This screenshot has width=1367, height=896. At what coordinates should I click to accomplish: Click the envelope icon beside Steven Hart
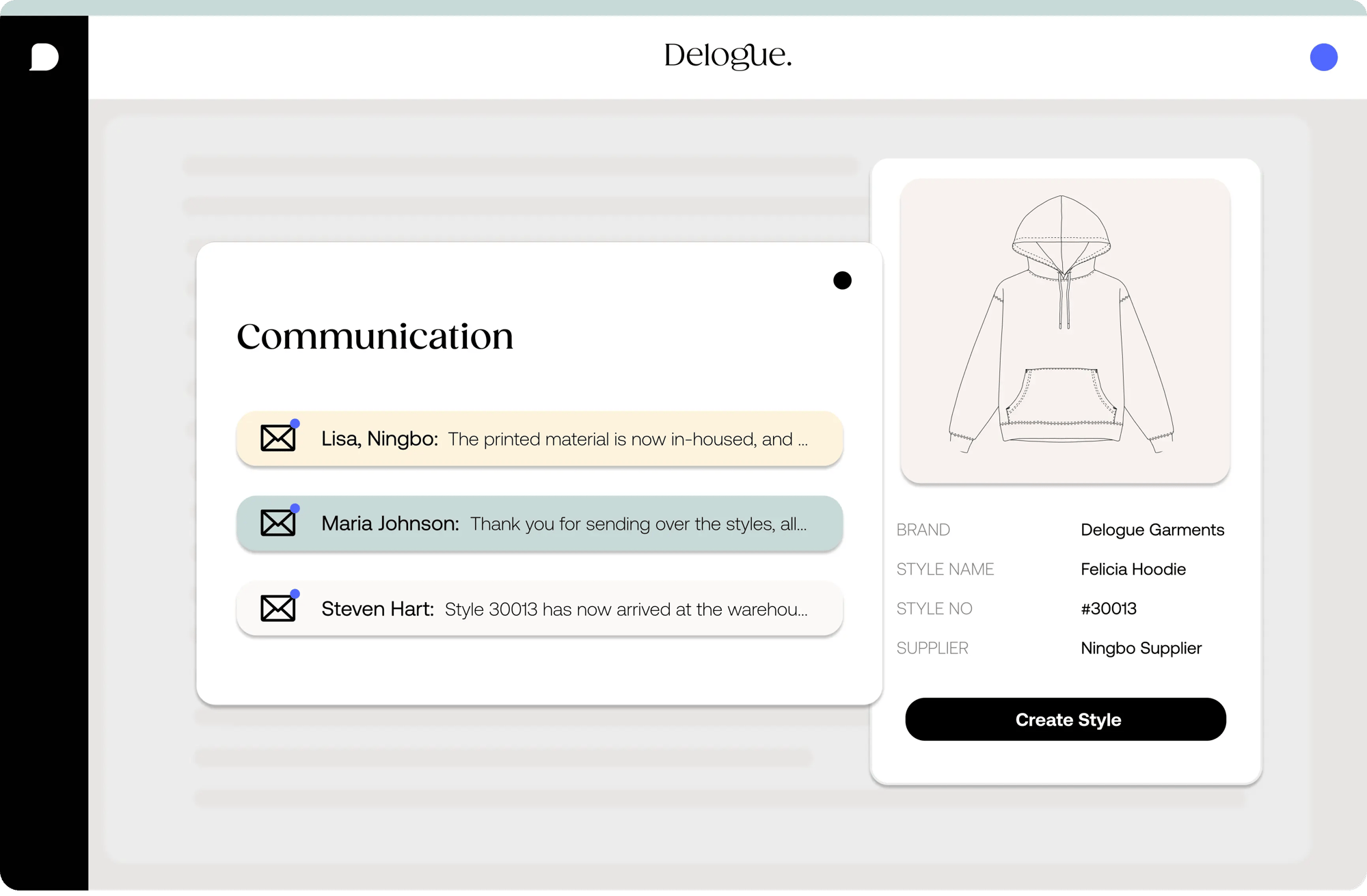pos(278,609)
